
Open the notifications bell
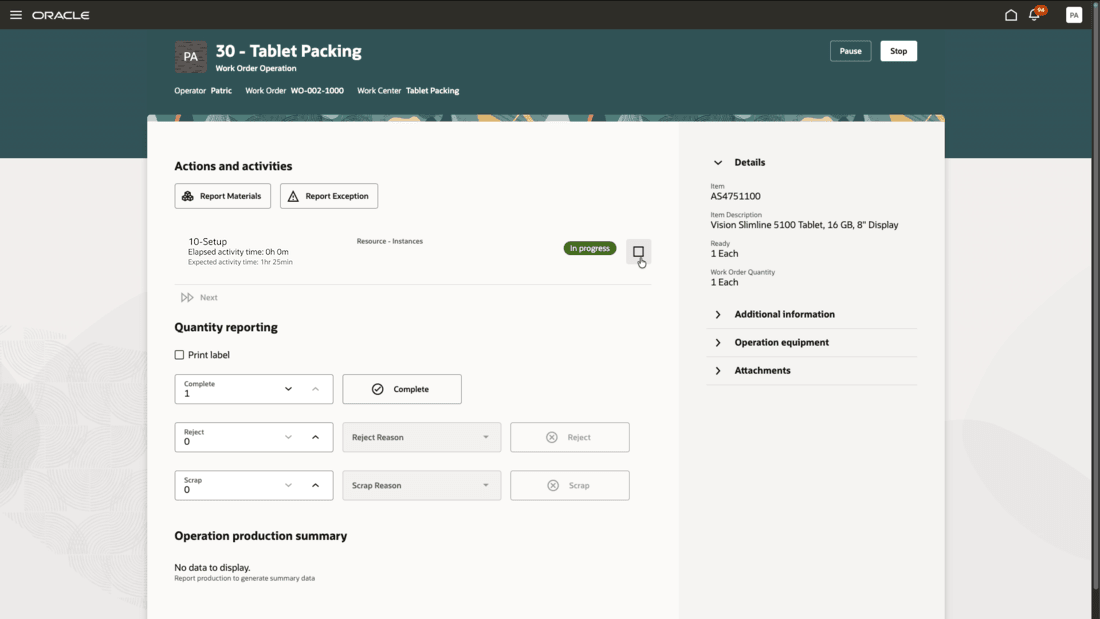(x=1035, y=15)
